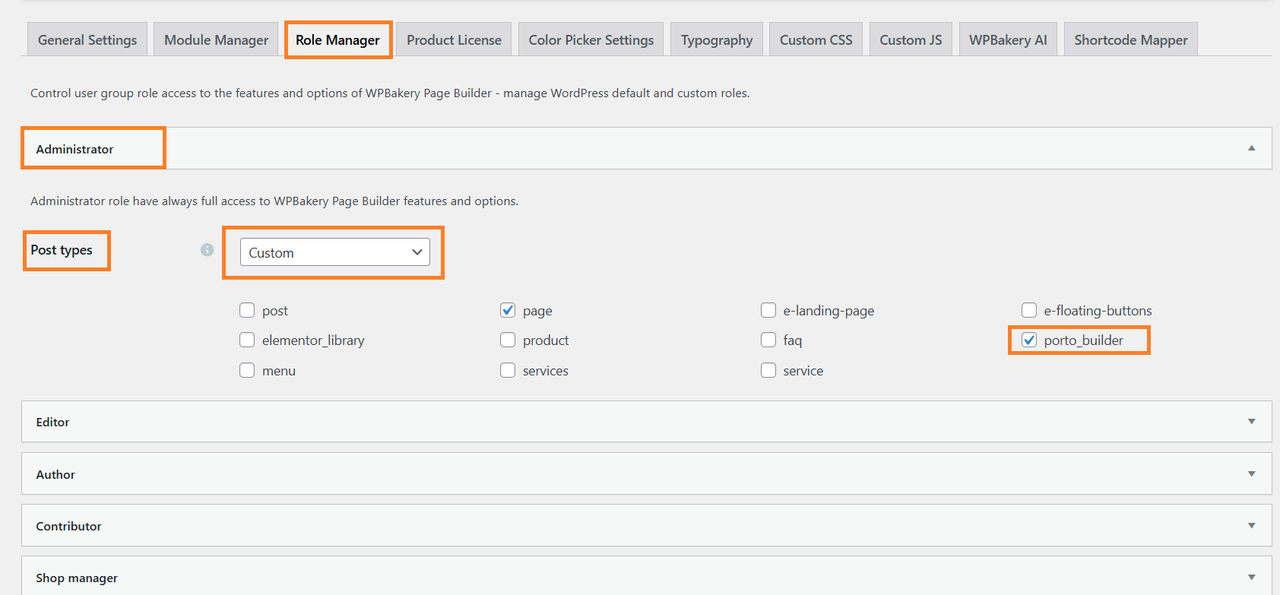Image resolution: width=1280 pixels, height=595 pixels.
Task: Open the Typography tab
Action: click(x=717, y=40)
